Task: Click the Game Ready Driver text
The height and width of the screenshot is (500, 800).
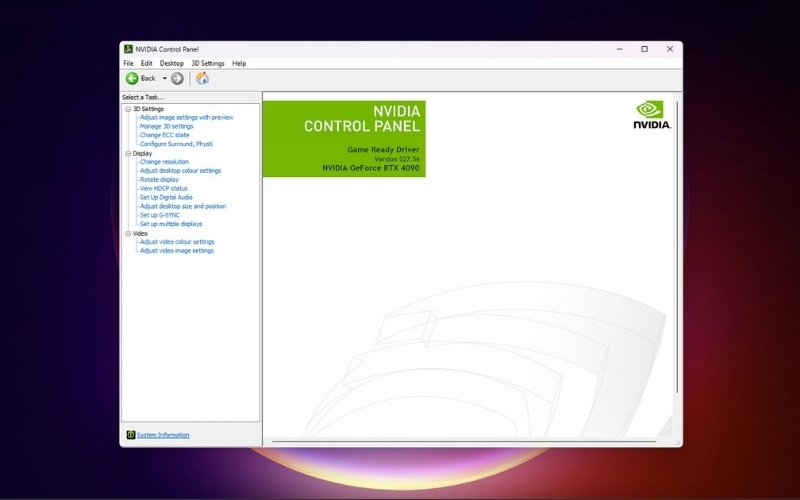Action: click(x=383, y=149)
